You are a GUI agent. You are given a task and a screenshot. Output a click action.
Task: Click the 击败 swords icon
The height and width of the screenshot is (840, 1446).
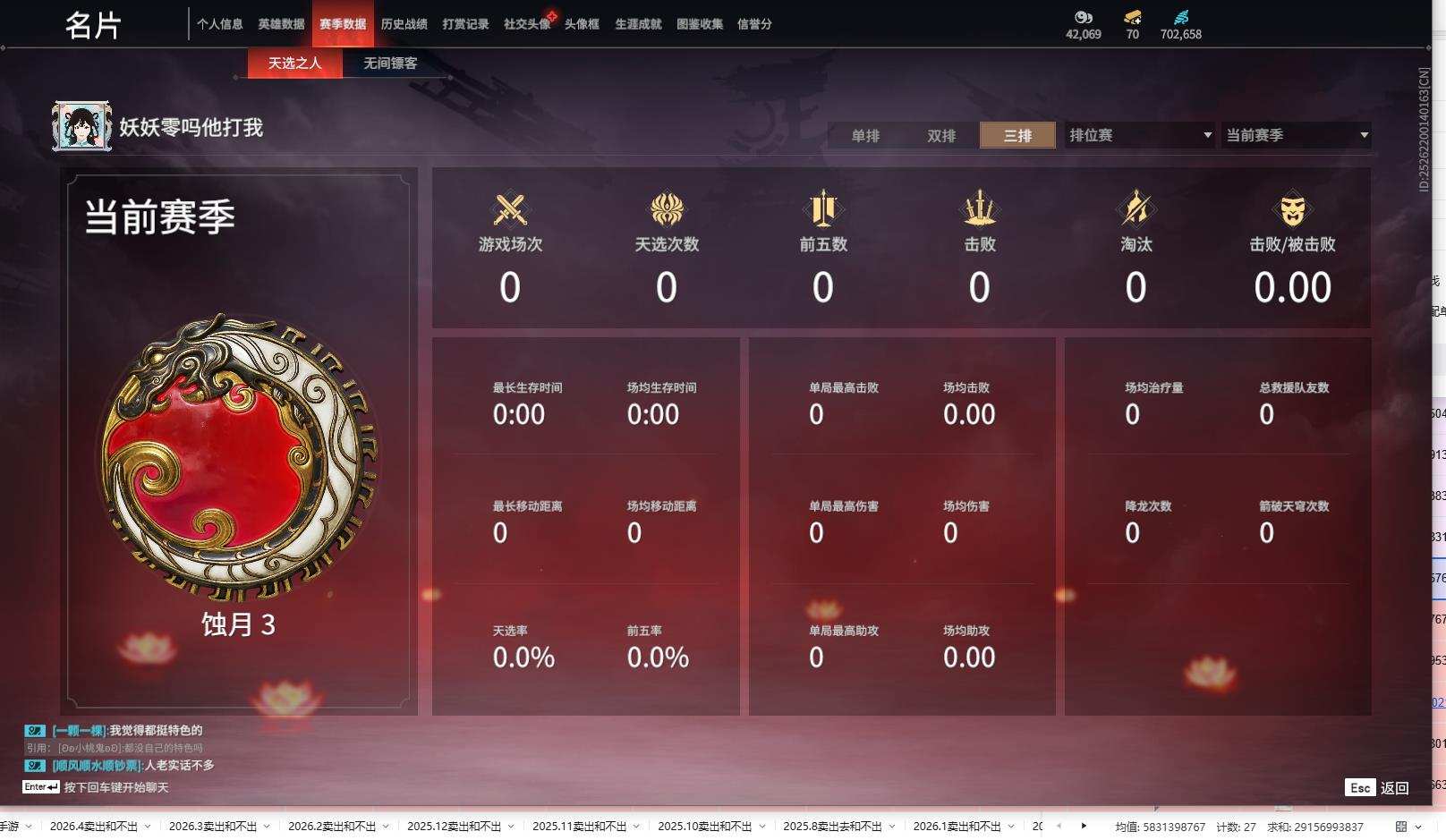(x=980, y=209)
